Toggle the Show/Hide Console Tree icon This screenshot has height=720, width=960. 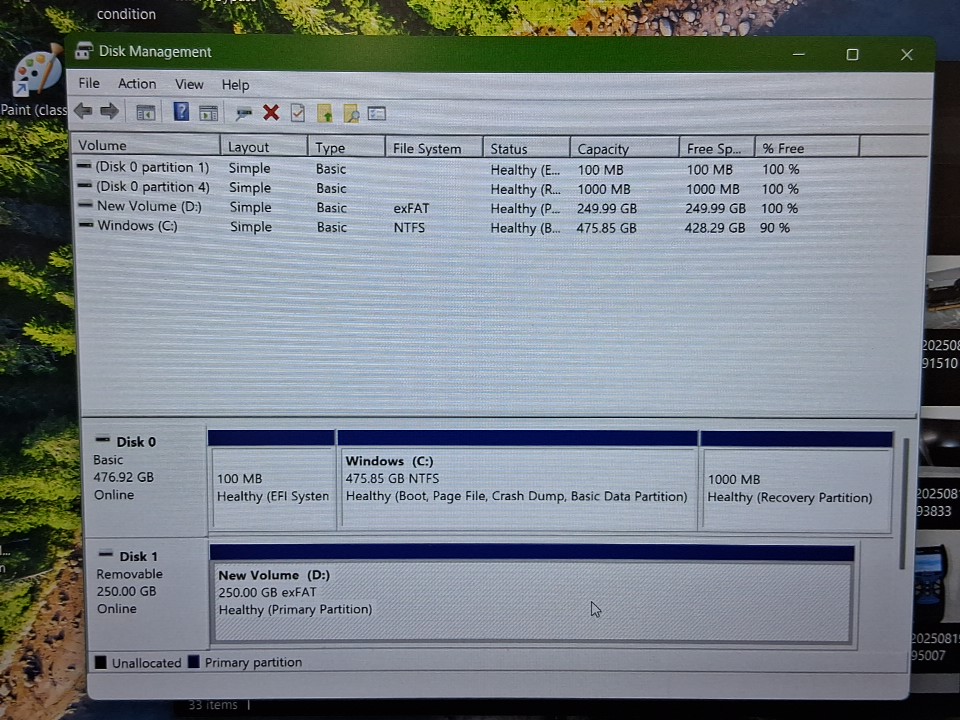pyautogui.click(x=146, y=113)
